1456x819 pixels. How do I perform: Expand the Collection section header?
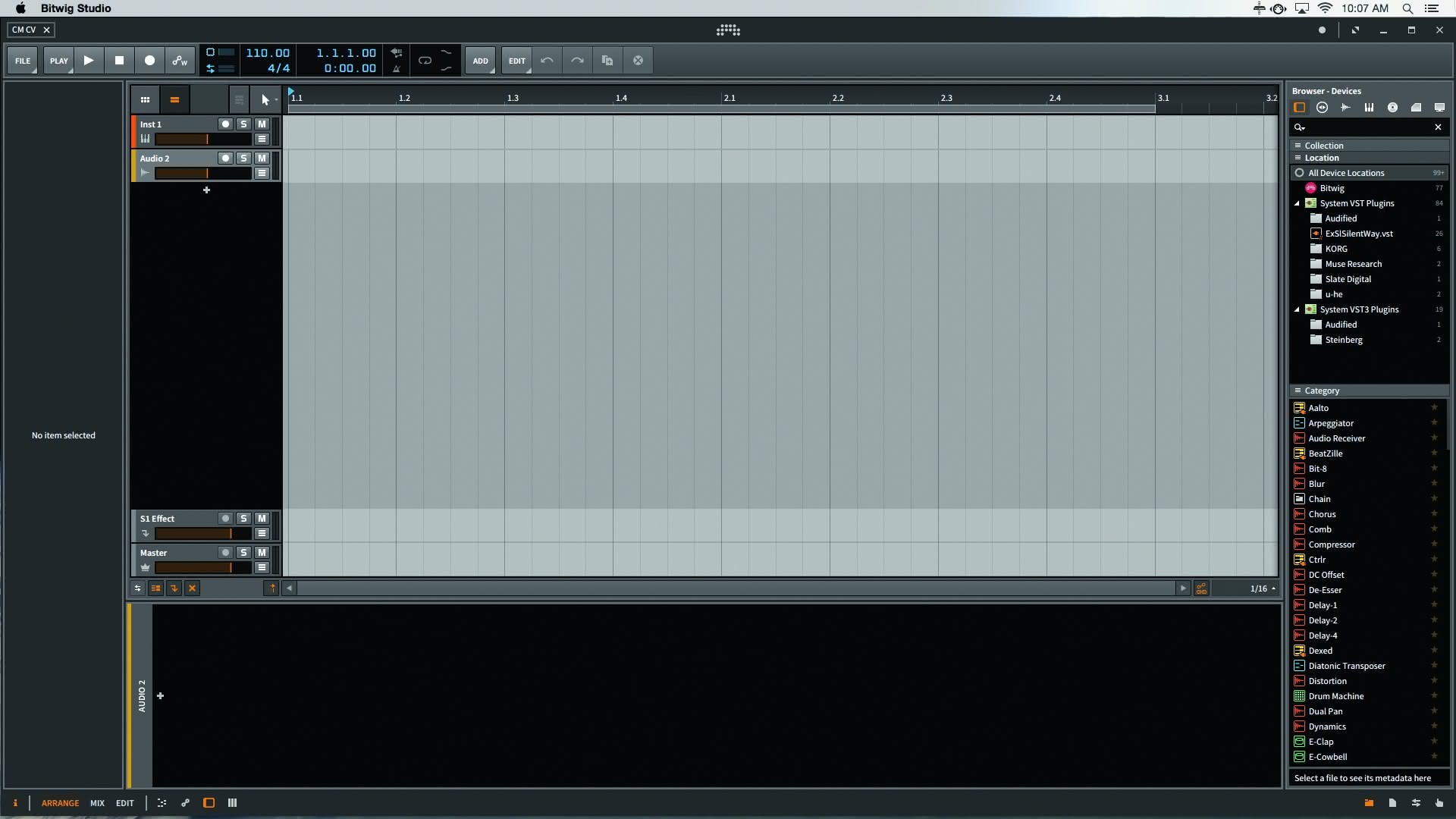[1370, 146]
